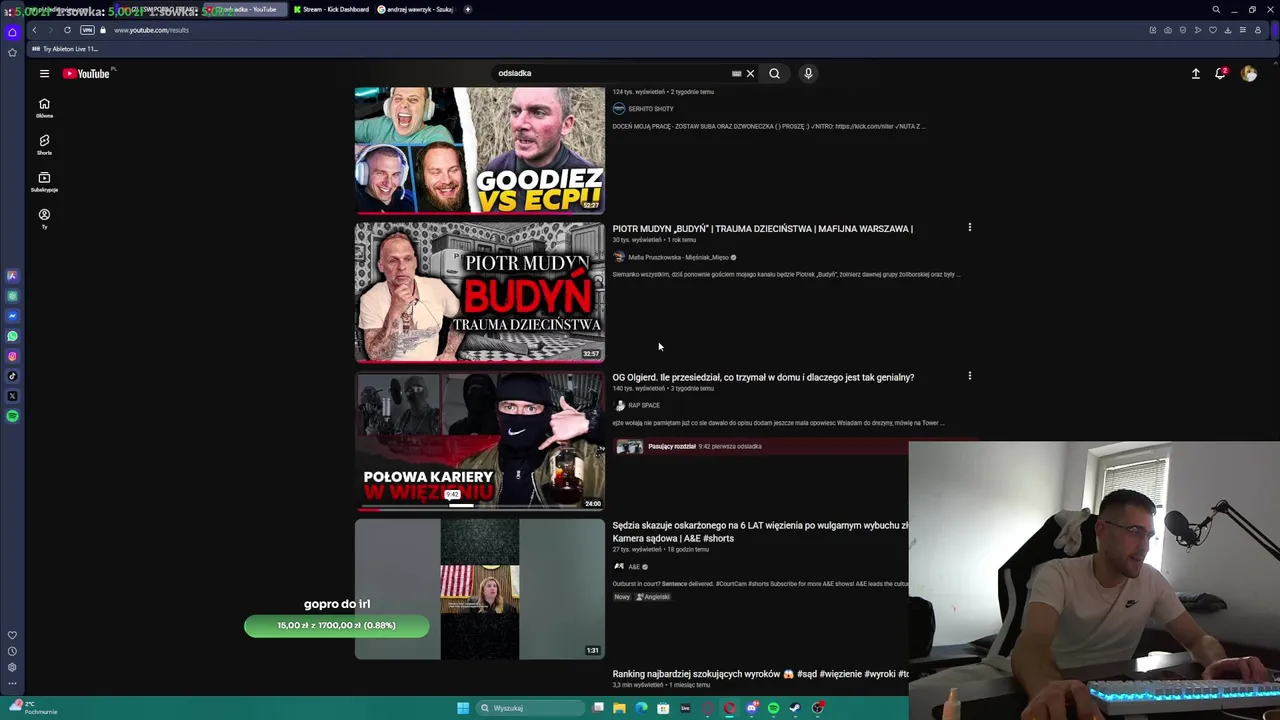Click the Ranking najbardziej szokujących wyroków title

point(760,674)
